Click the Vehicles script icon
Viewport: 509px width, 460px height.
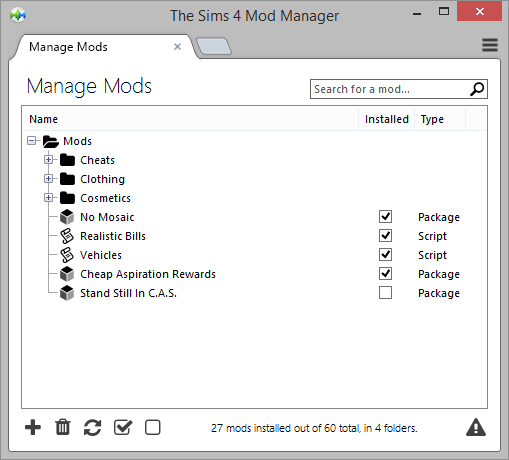(x=67, y=255)
